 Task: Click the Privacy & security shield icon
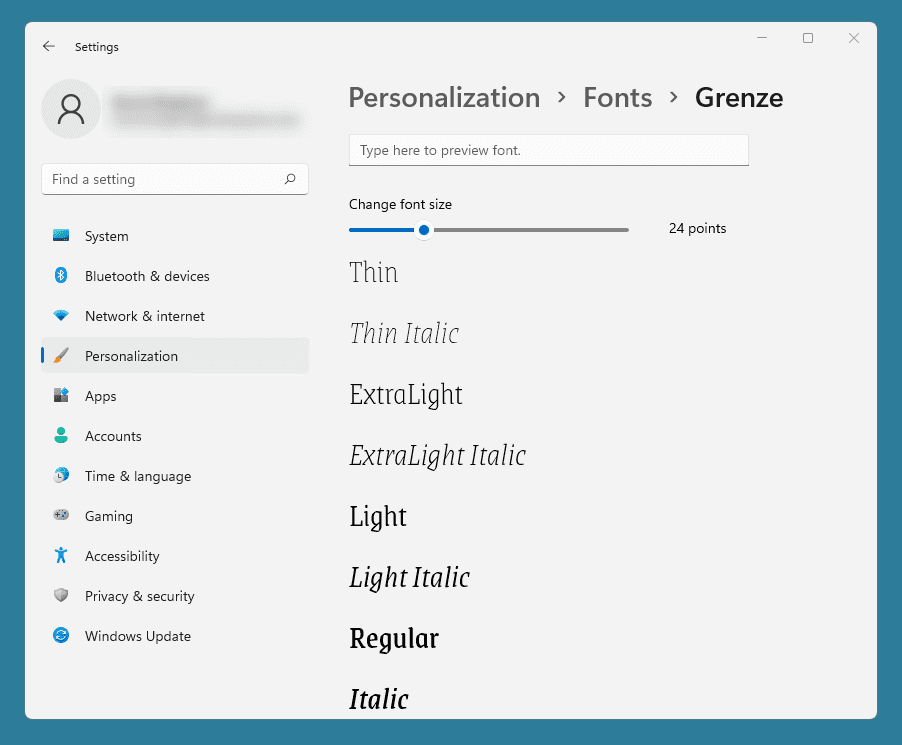pos(62,596)
